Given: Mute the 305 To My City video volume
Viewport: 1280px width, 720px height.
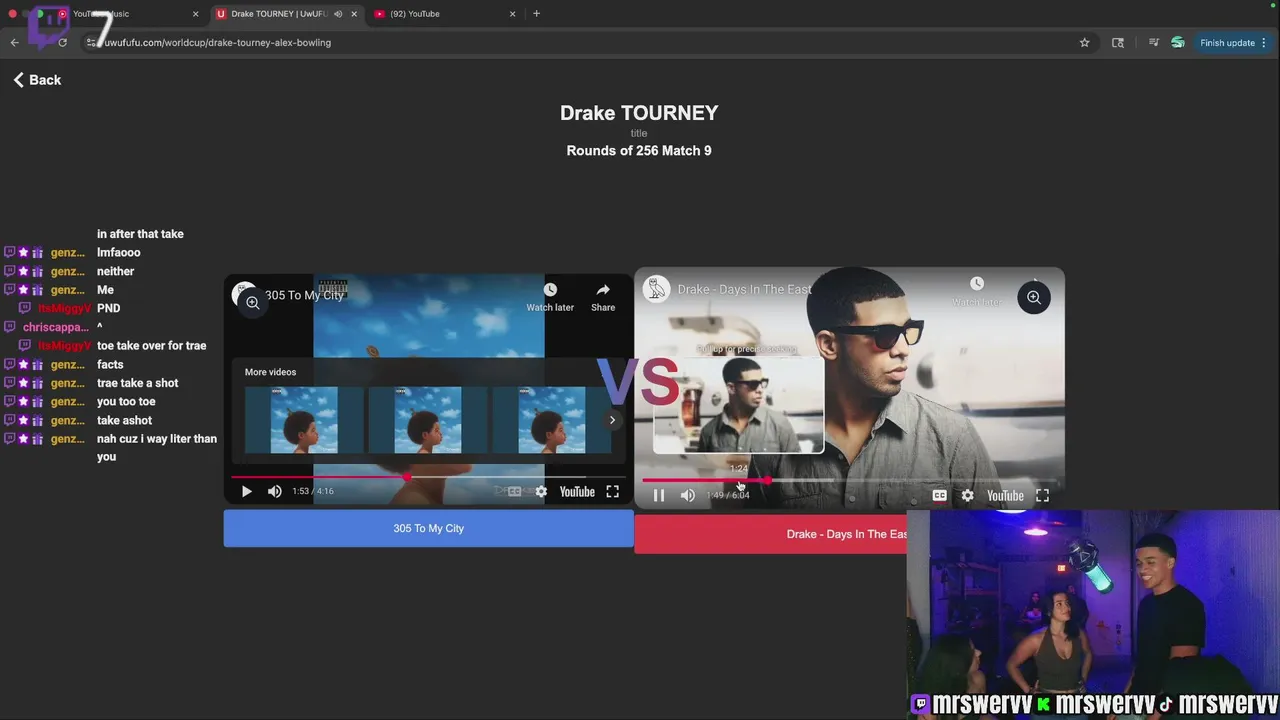Looking at the screenshot, I should 275,491.
